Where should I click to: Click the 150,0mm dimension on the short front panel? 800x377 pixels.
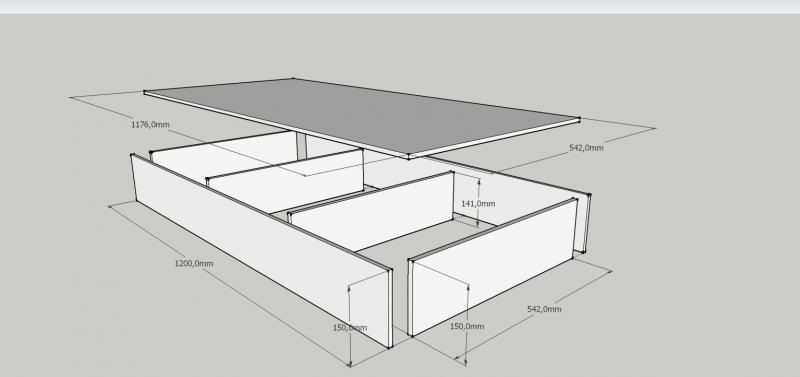tap(467, 326)
